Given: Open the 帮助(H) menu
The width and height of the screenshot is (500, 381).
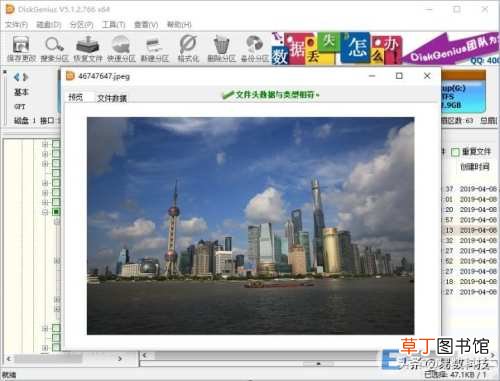Looking at the screenshot, I should coord(179,25).
